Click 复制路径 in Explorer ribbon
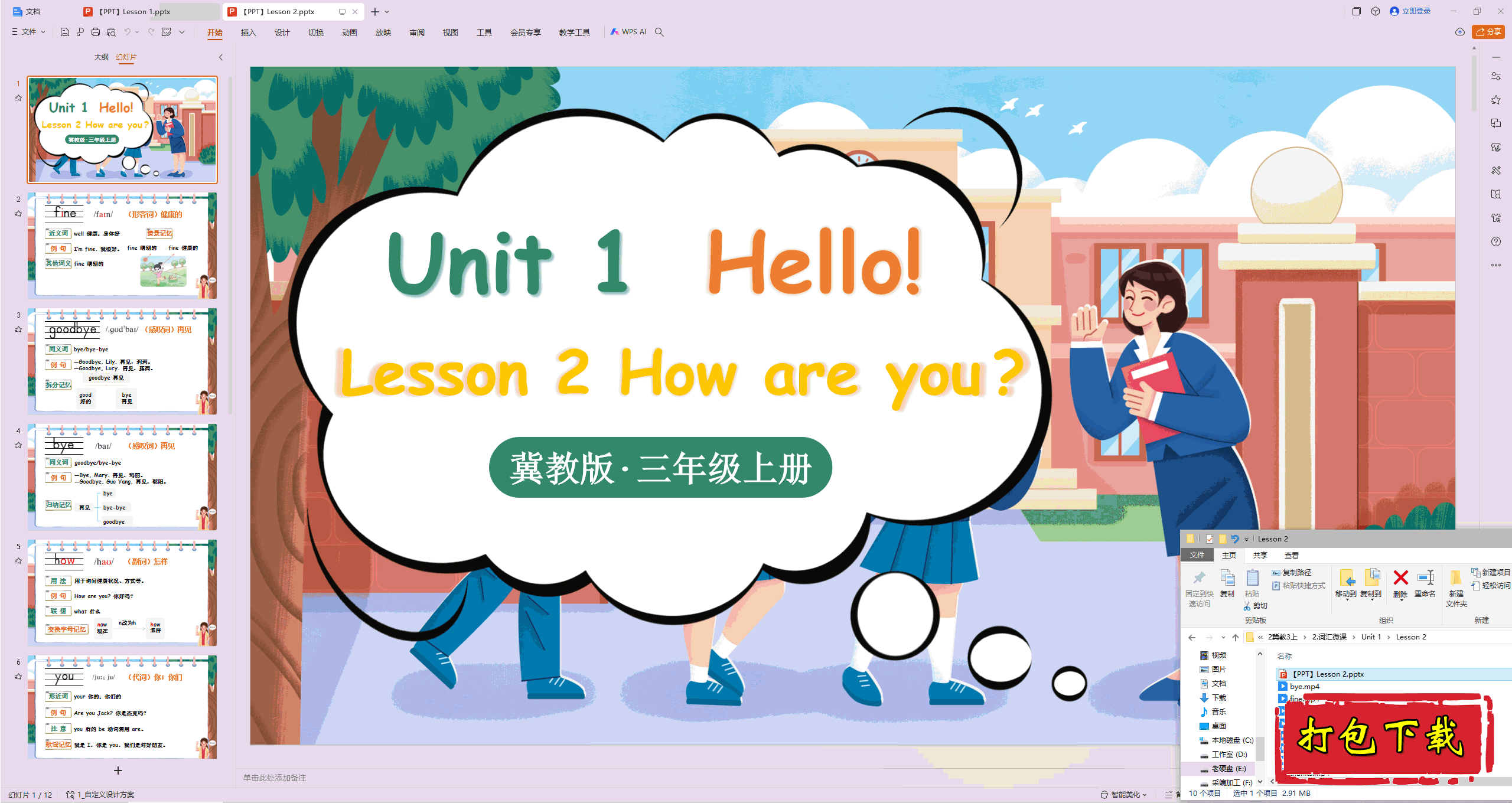 point(1292,573)
